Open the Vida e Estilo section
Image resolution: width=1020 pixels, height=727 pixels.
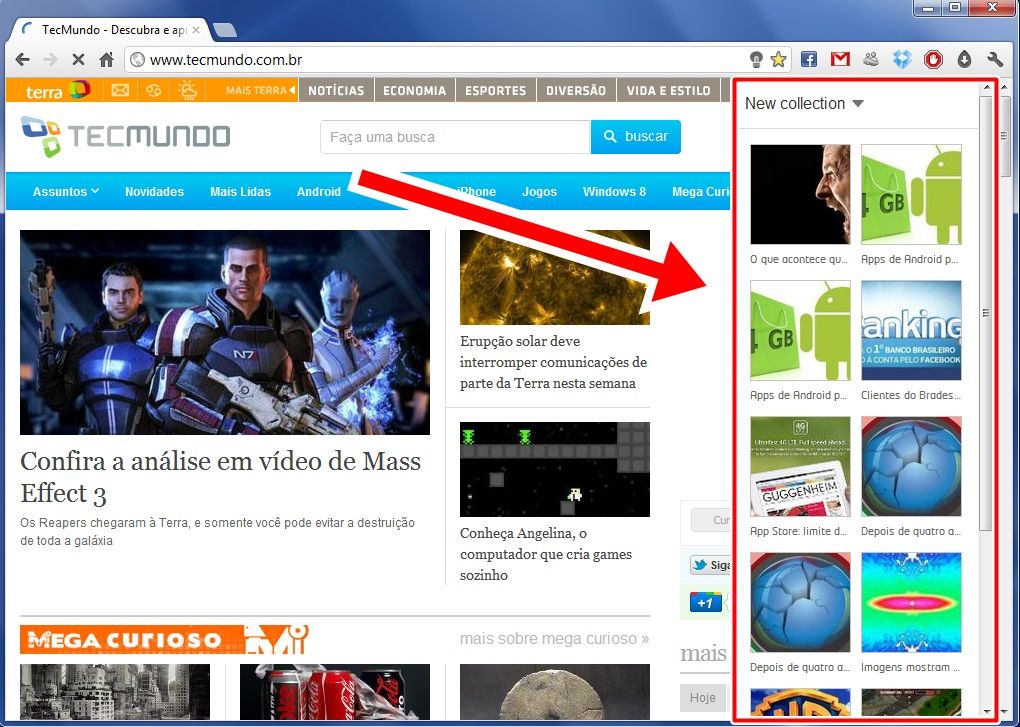pyautogui.click(x=668, y=90)
